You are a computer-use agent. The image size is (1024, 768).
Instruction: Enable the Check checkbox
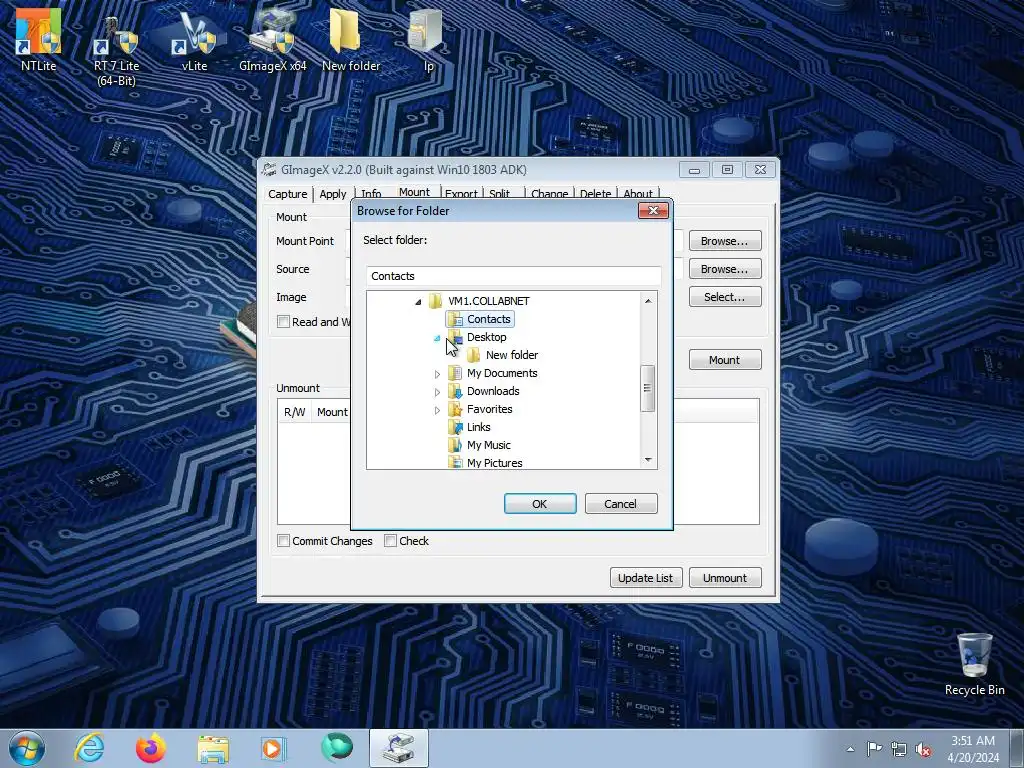tap(391, 541)
